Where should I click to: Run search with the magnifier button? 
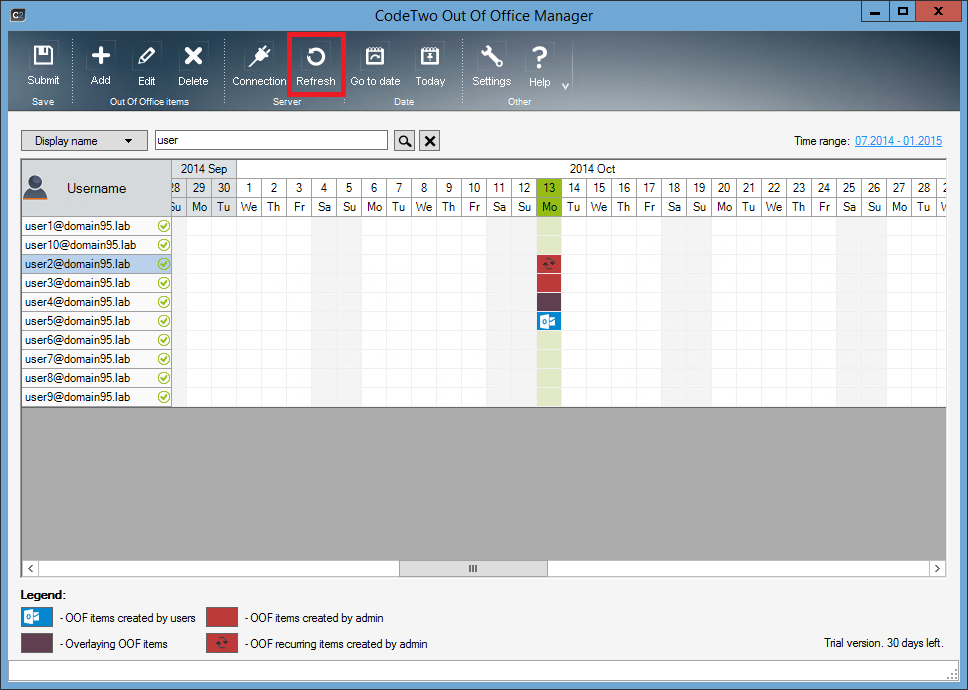point(404,141)
